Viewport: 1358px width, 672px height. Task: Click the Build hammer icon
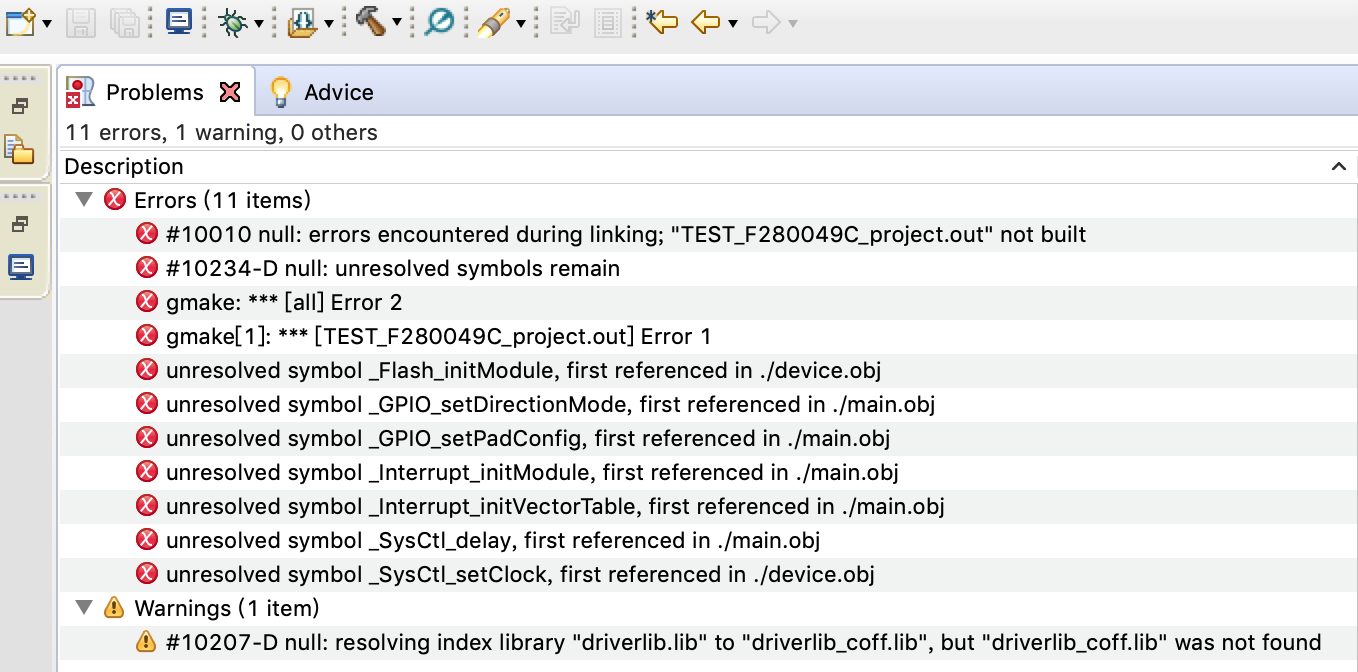point(370,20)
